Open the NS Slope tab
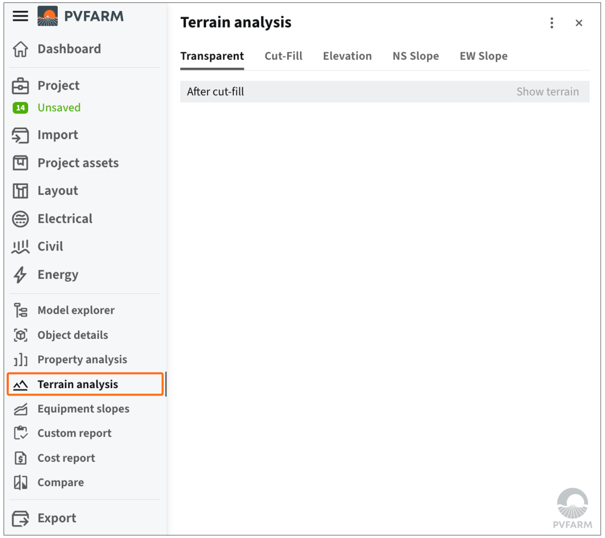 (x=416, y=56)
